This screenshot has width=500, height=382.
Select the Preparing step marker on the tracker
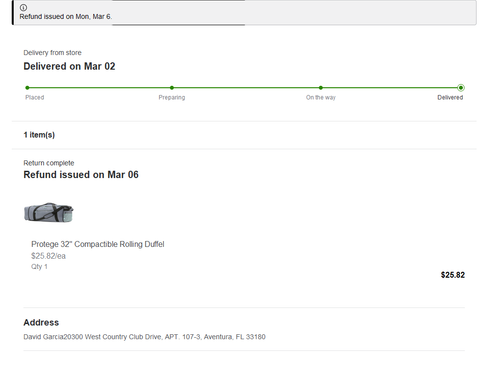[172, 88]
